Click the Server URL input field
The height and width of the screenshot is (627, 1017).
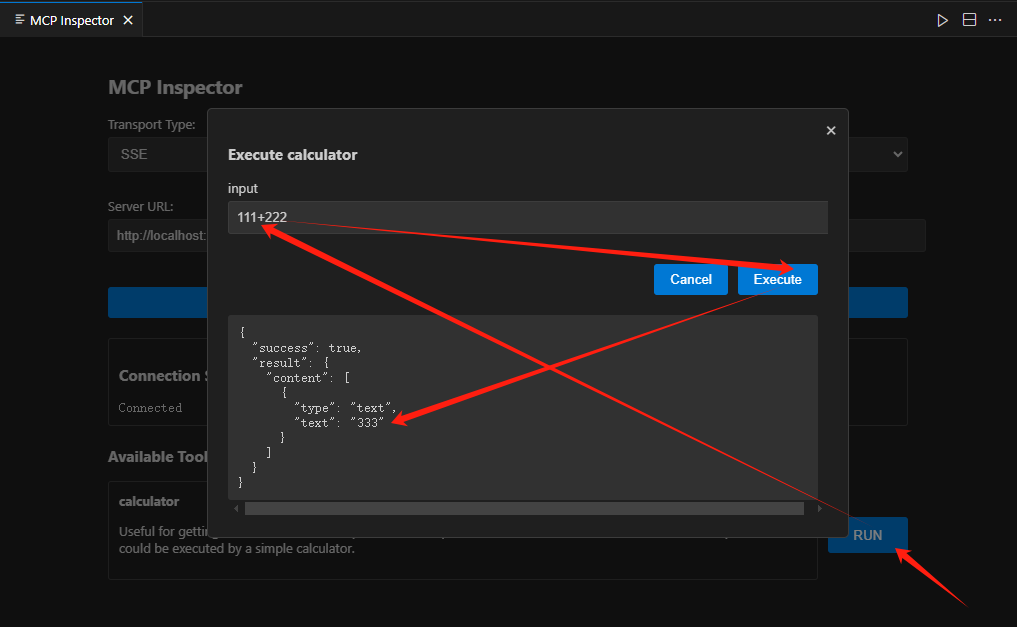[517, 235]
